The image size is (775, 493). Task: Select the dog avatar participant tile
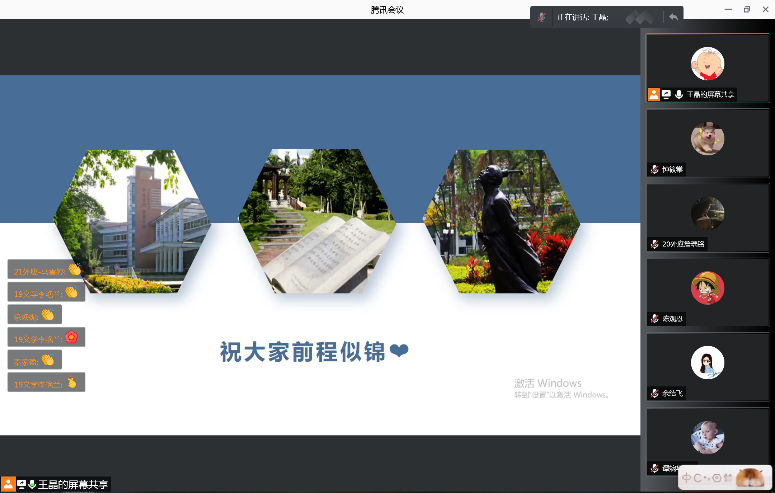click(707, 139)
